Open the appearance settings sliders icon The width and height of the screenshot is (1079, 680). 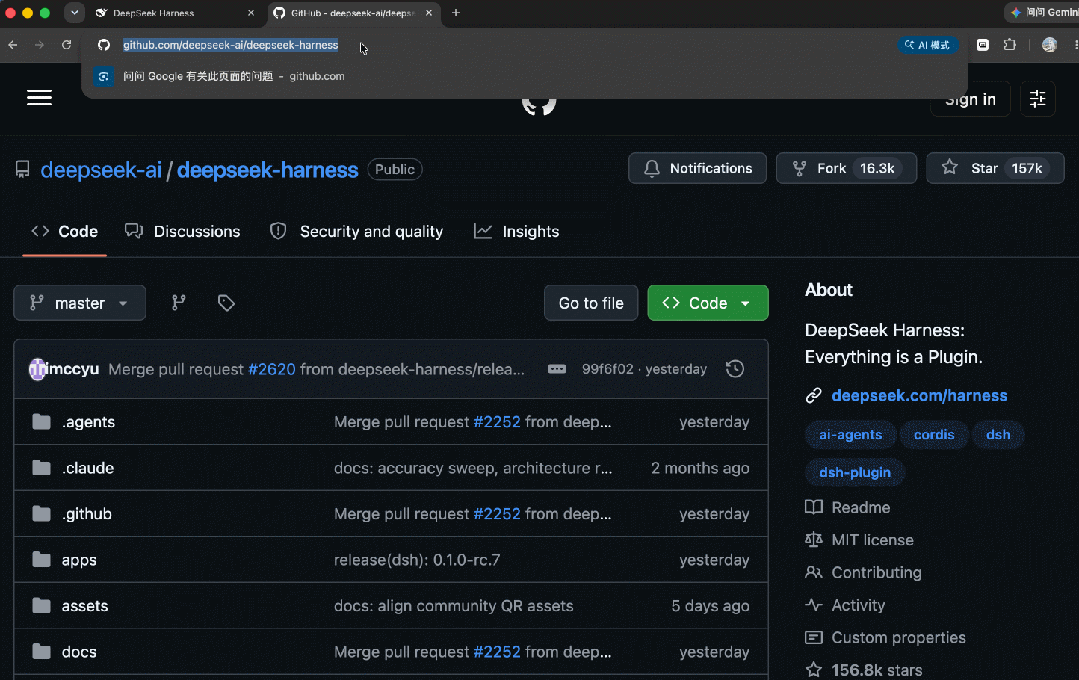[x=1038, y=98]
